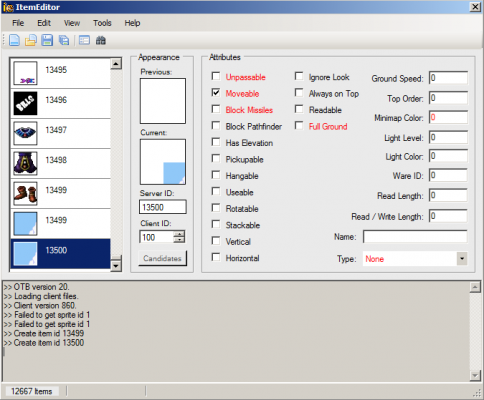Image resolution: width=484 pixels, height=400 pixels.
Task: Open the View menu
Action: [x=72, y=23]
